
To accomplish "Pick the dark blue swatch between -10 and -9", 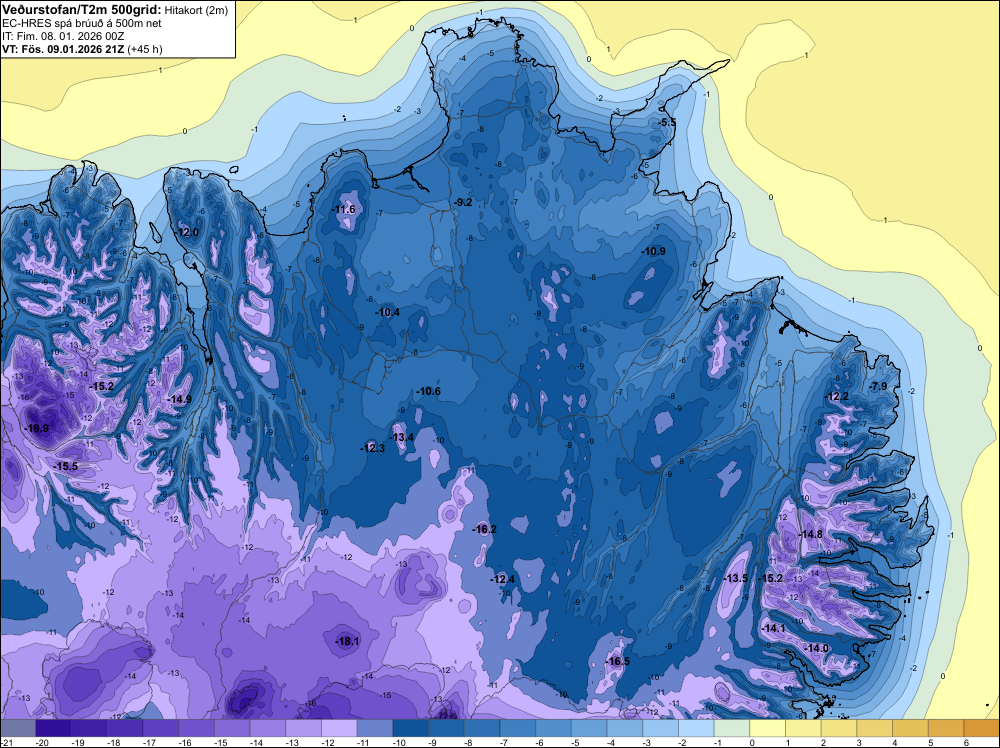I will click(411, 728).
